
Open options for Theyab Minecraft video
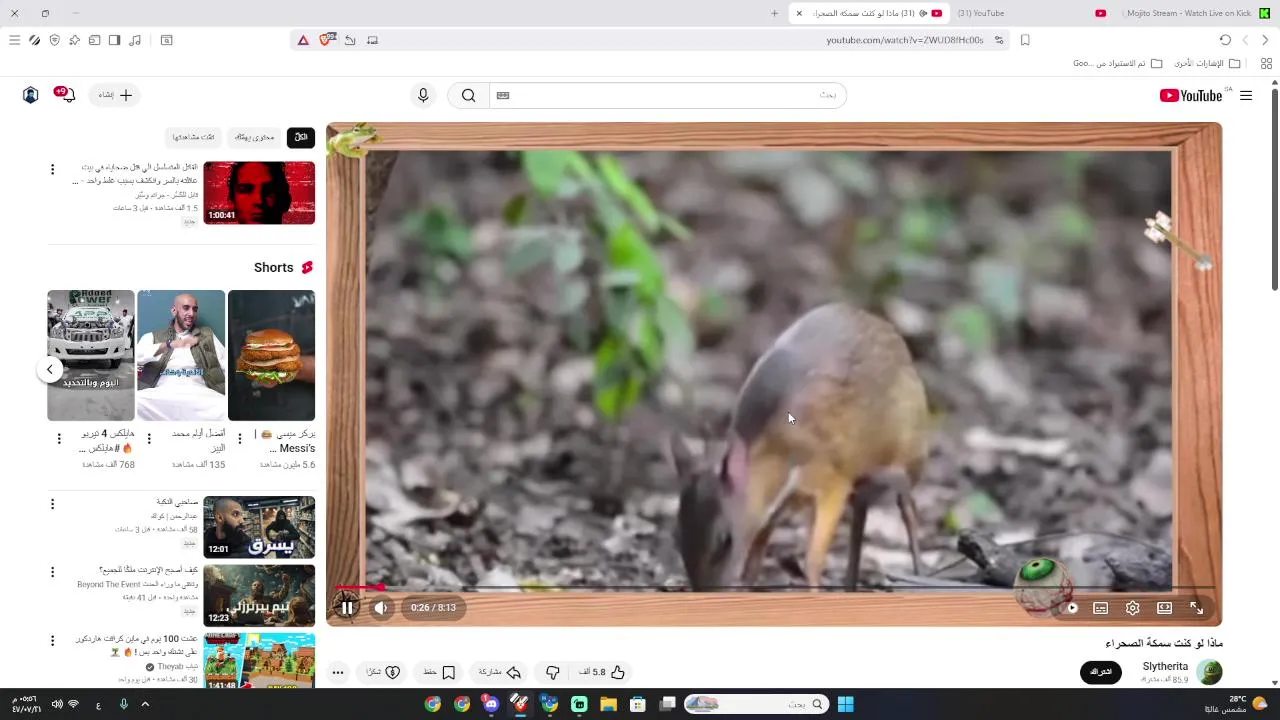click(53, 640)
